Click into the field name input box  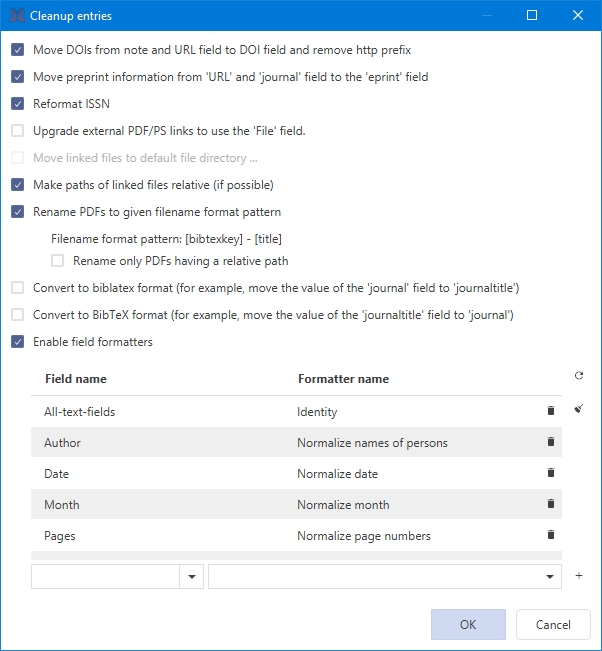point(105,576)
